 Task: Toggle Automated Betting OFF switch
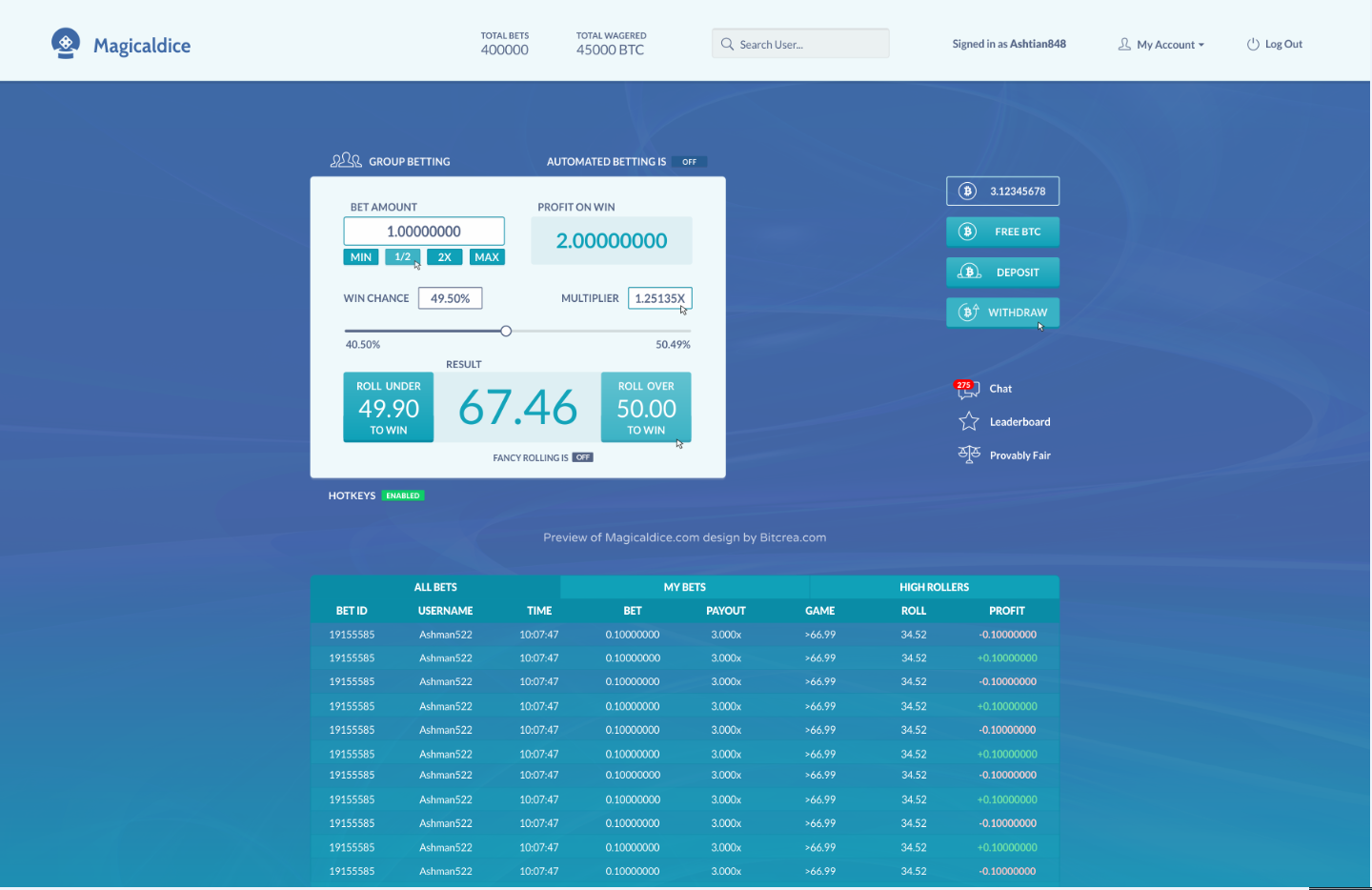689,162
